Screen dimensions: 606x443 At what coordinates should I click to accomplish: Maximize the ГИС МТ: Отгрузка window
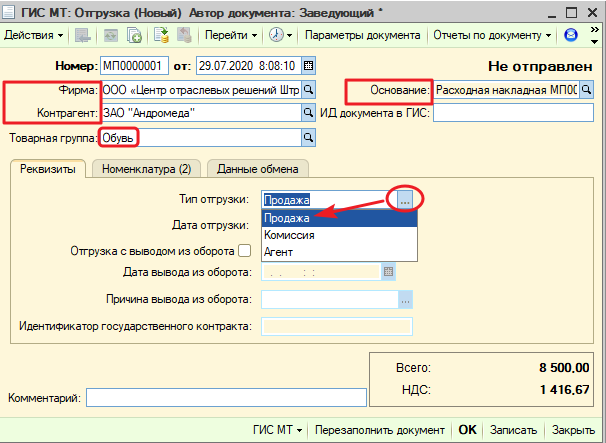(571, 12)
